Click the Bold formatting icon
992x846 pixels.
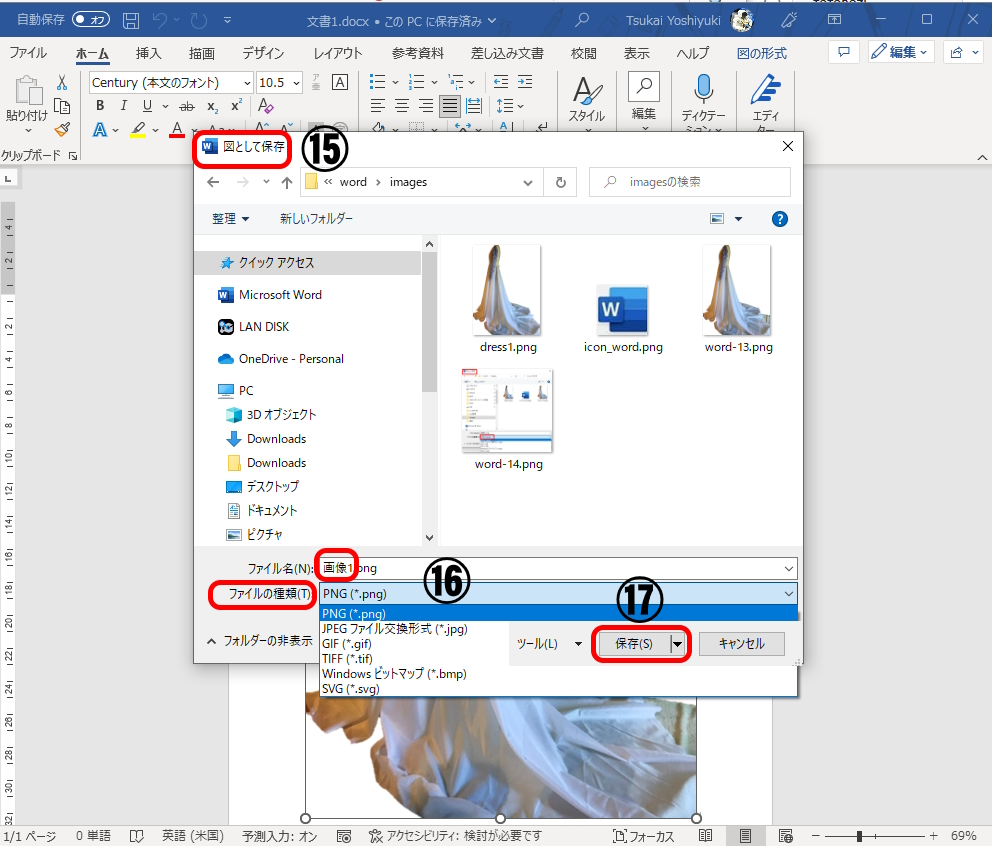[x=100, y=106]
